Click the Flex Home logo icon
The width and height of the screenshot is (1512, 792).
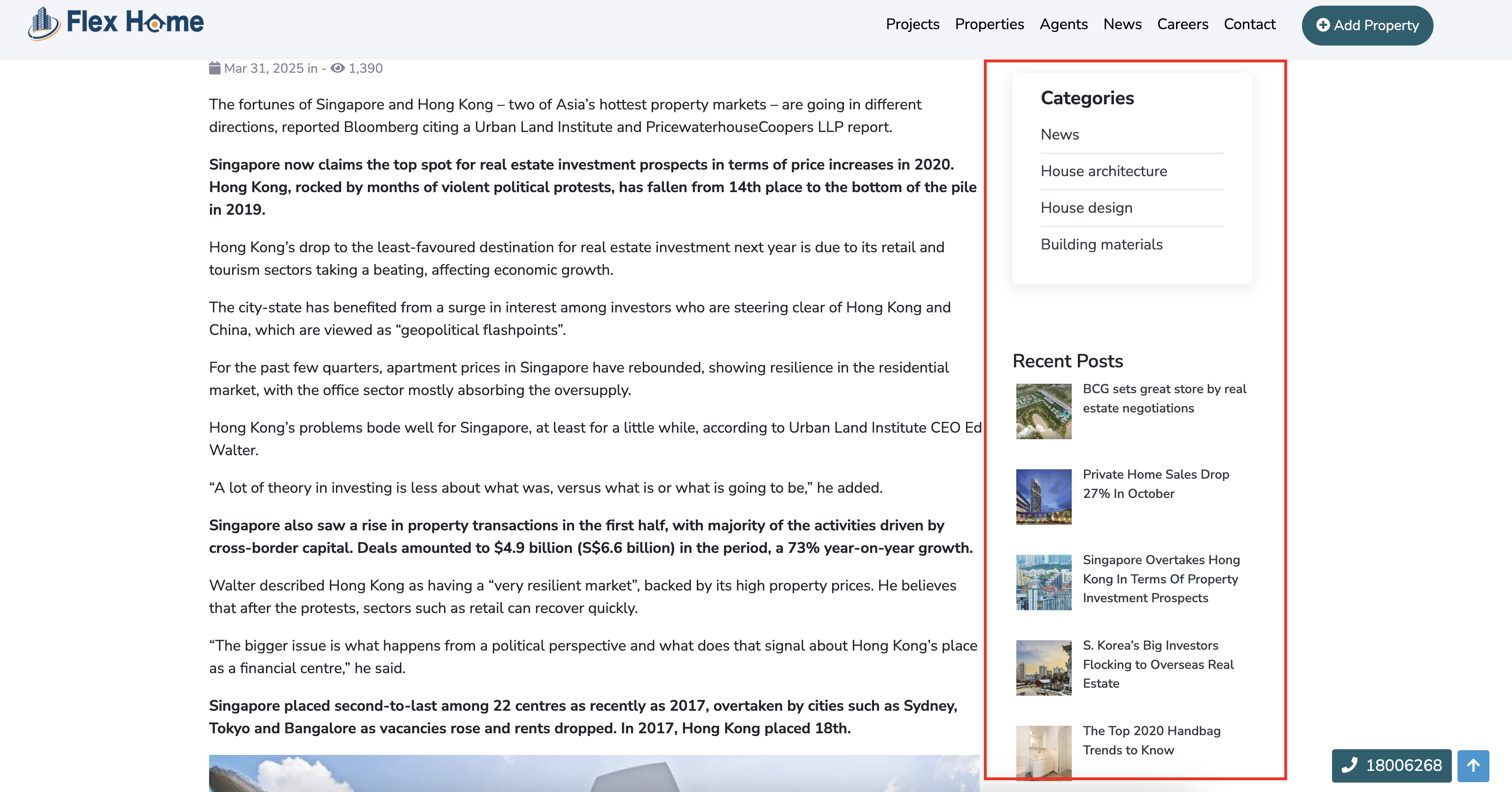pyautogui.click(x=43, y=23)
